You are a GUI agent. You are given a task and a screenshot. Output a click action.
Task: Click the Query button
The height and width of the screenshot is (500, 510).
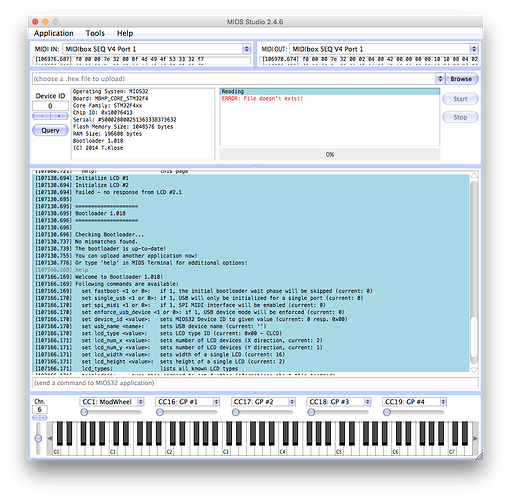point(50,130)
